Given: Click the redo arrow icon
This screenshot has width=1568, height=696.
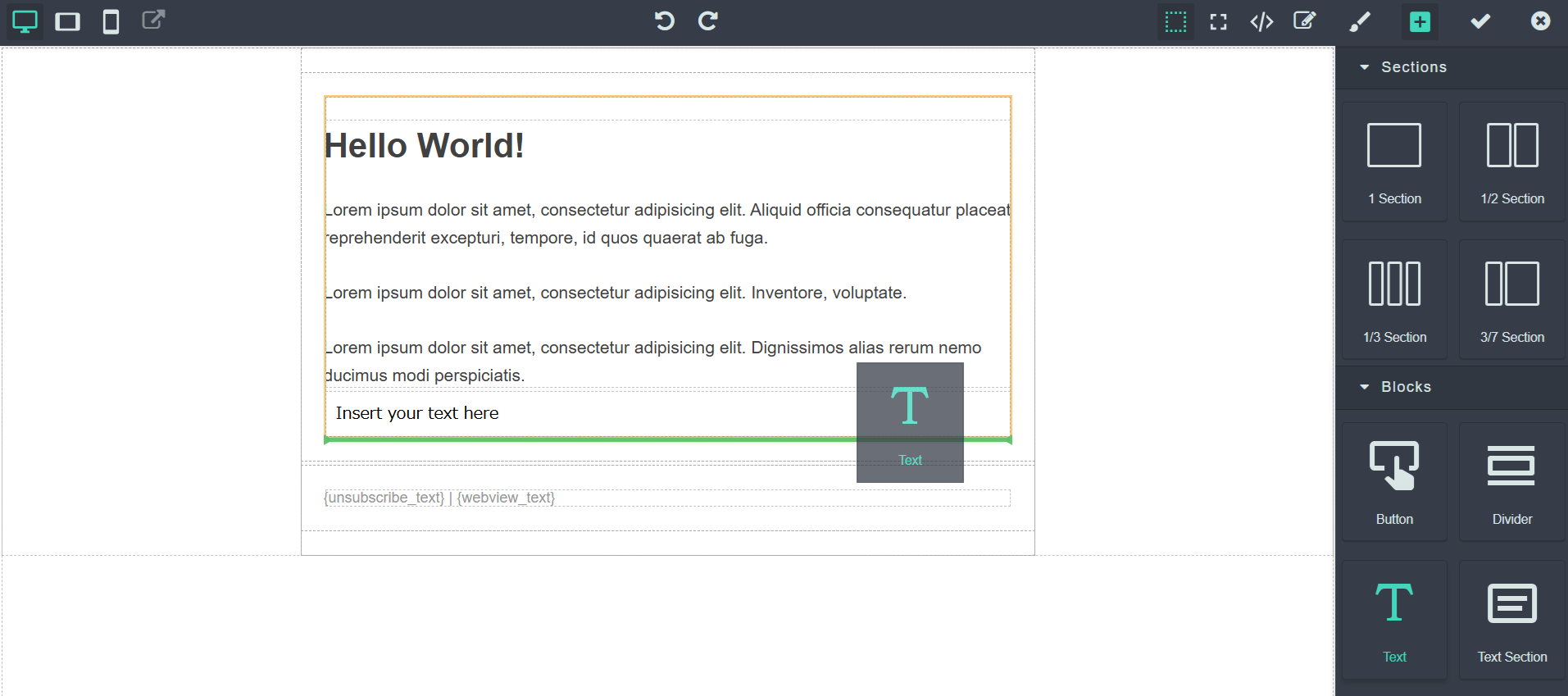Looking at the screenshot, I should pyautogui.click(x=708, y=21).
